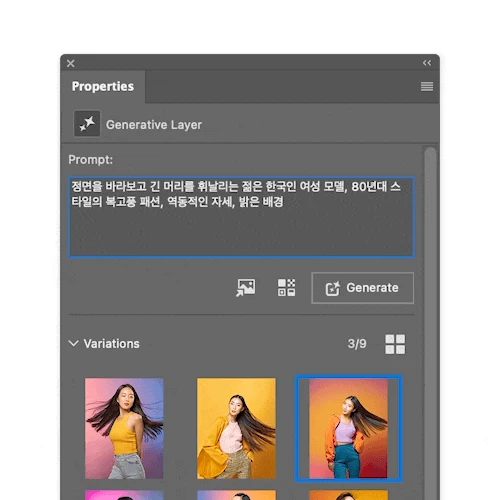Click the 3/9 variations counter
The image size is (500, 500).
pos(357,344)
